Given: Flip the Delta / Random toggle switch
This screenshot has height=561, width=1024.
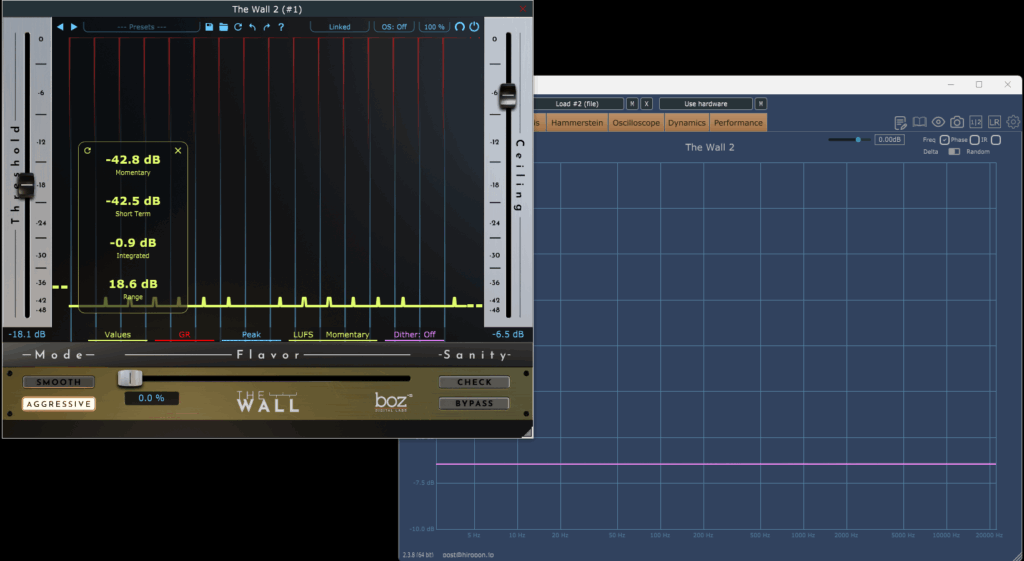Looking at the screenshot, I should tap(954, 152).
